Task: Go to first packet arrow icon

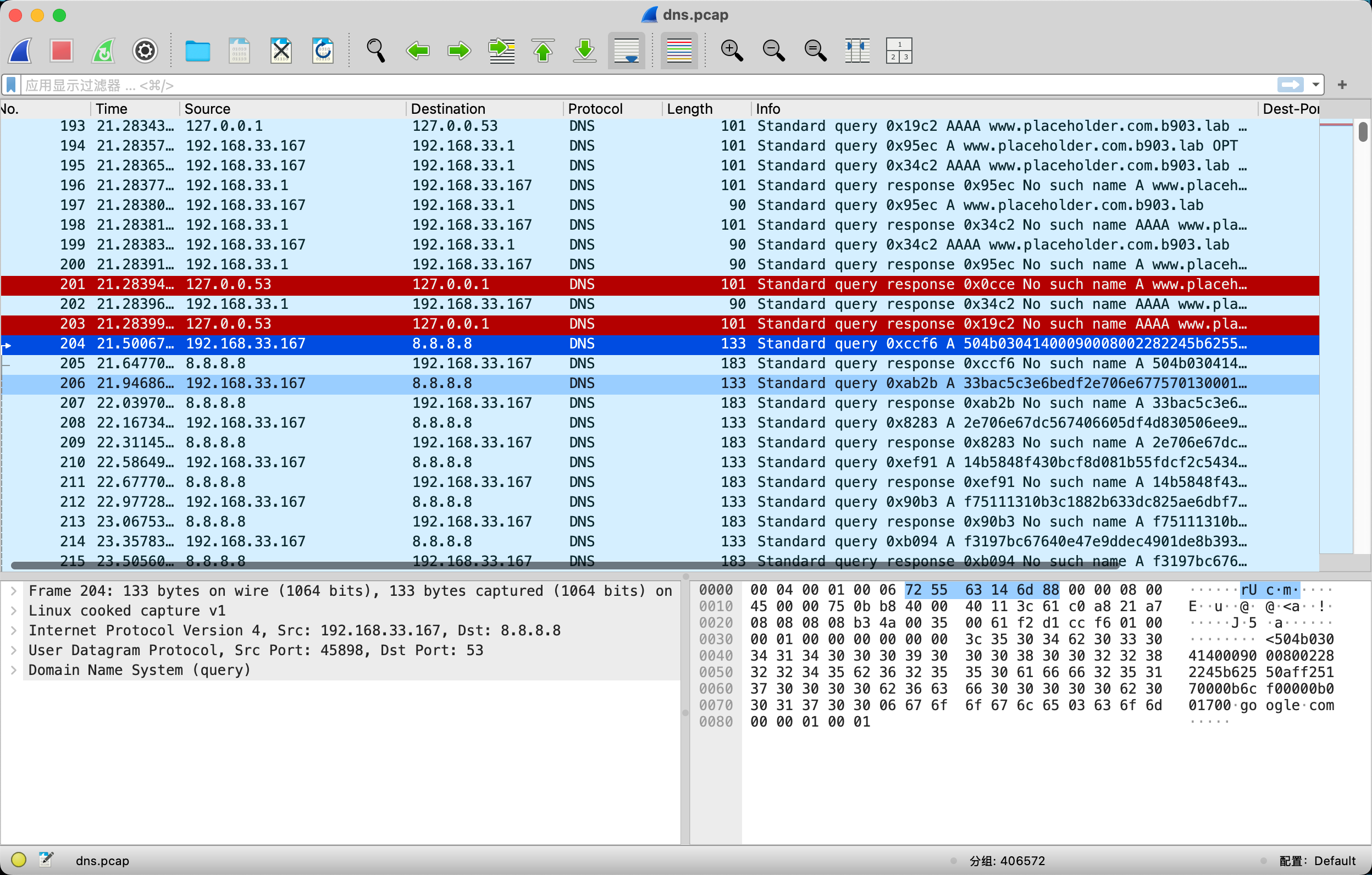Action: [x=543, y=51]
